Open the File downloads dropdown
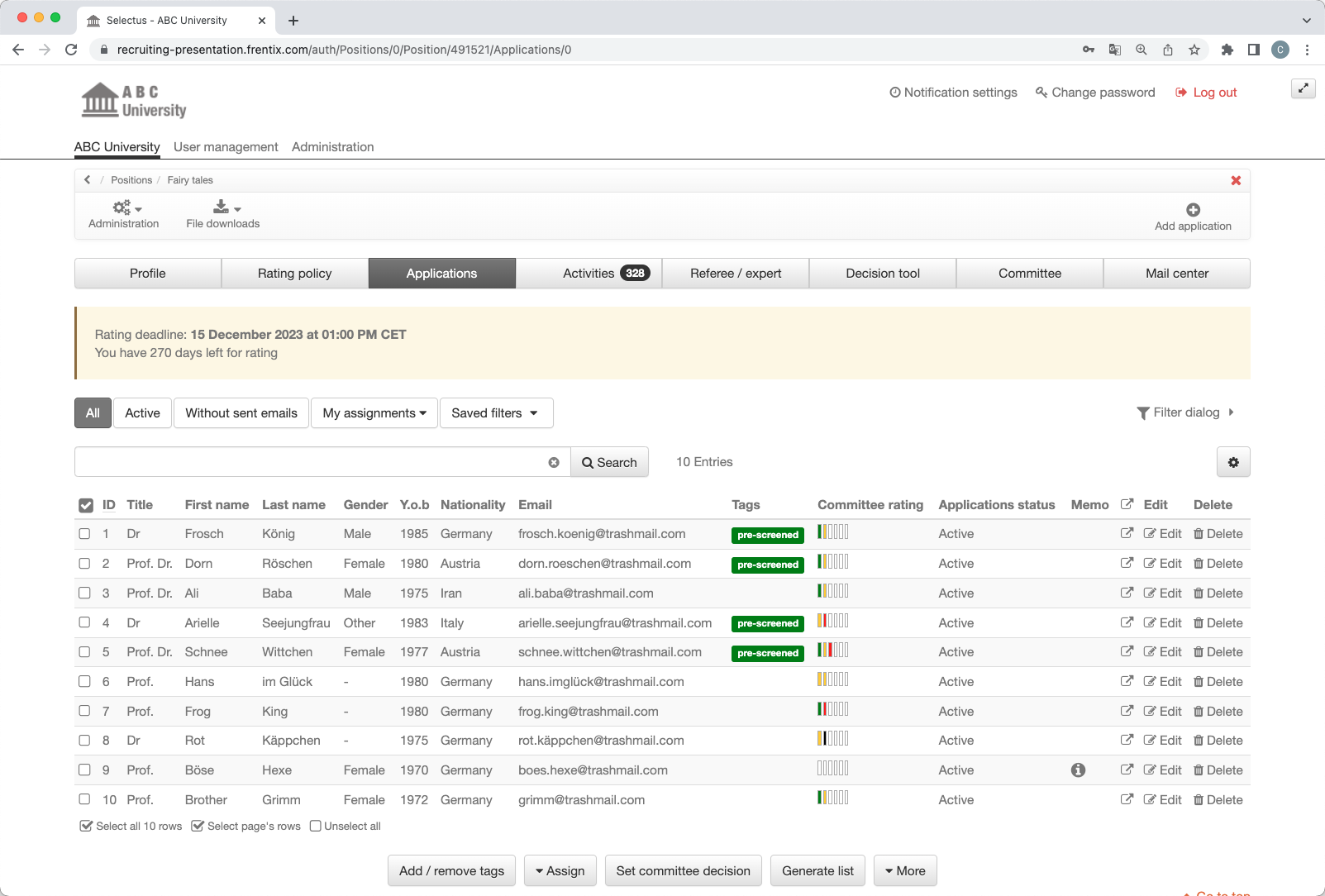This screenshot has width=1325, height=896. (x=223, y=213)
